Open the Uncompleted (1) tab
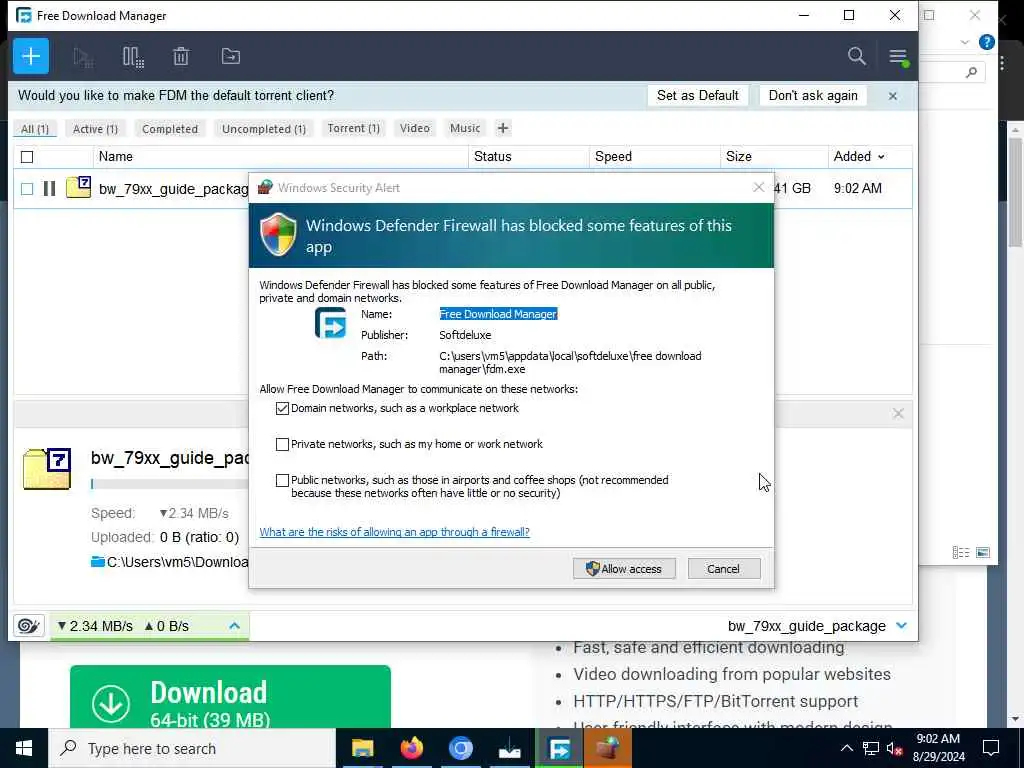1024x768 pixels. [264, 129]
